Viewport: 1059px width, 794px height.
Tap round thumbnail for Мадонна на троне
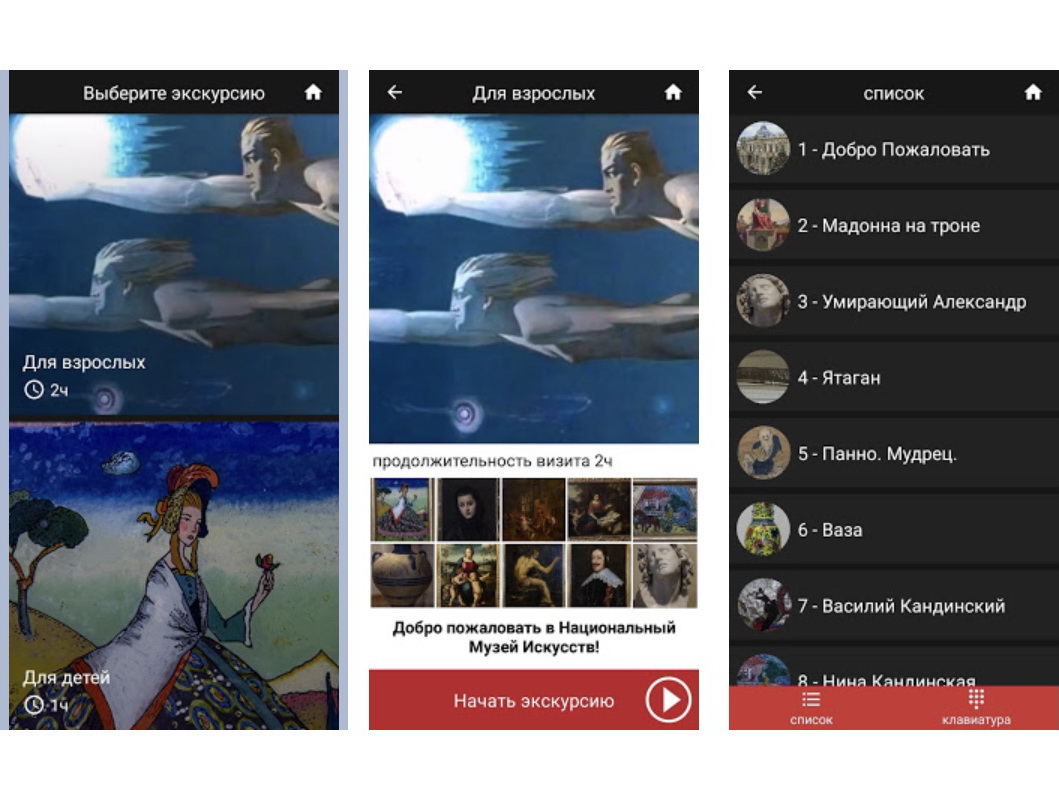click(x=763, y=225)
